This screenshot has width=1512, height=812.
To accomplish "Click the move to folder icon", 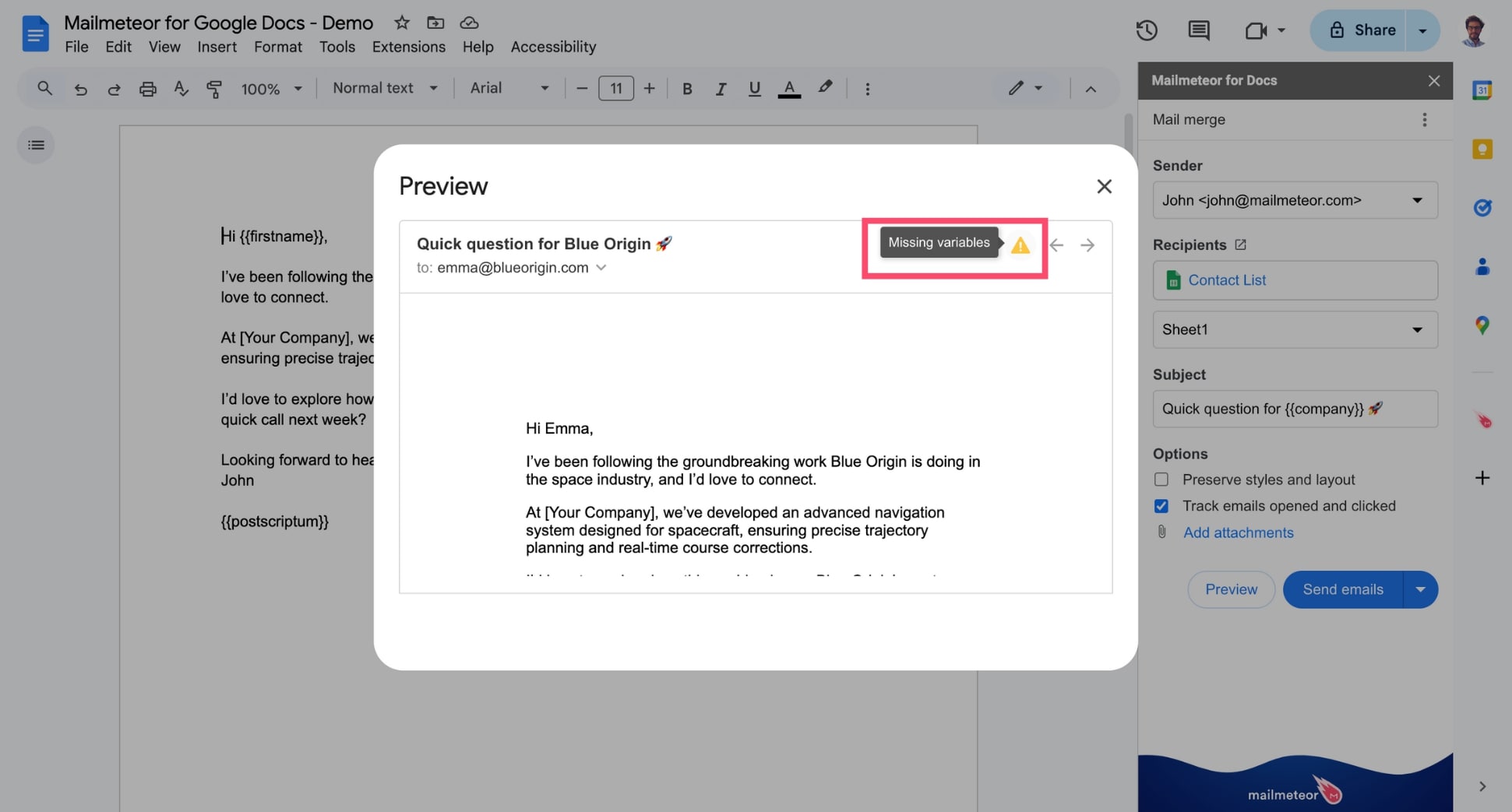I will click(435, 23).
